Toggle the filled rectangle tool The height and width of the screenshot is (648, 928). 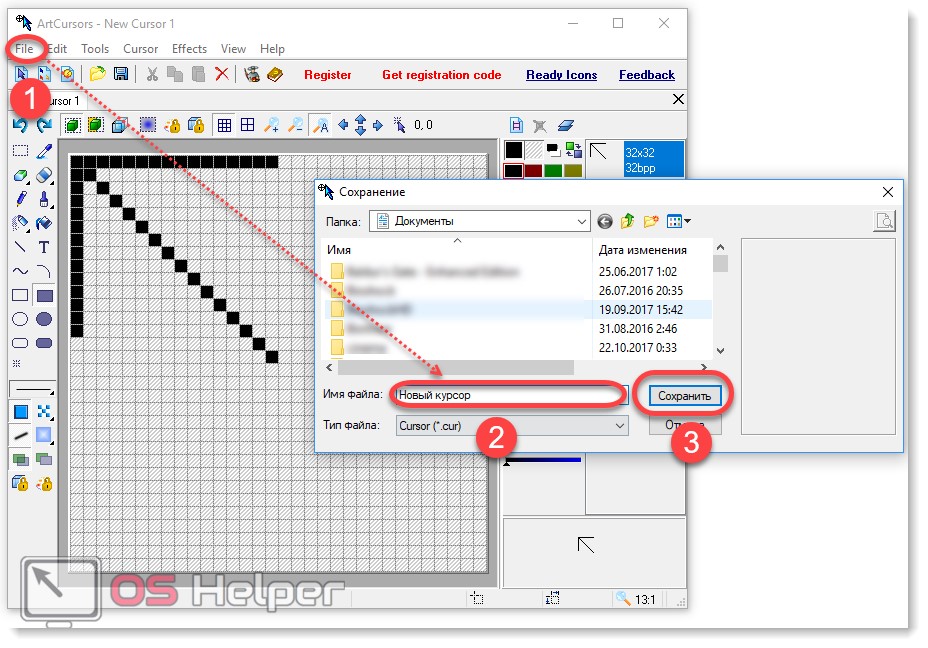(x=44, y=295)
